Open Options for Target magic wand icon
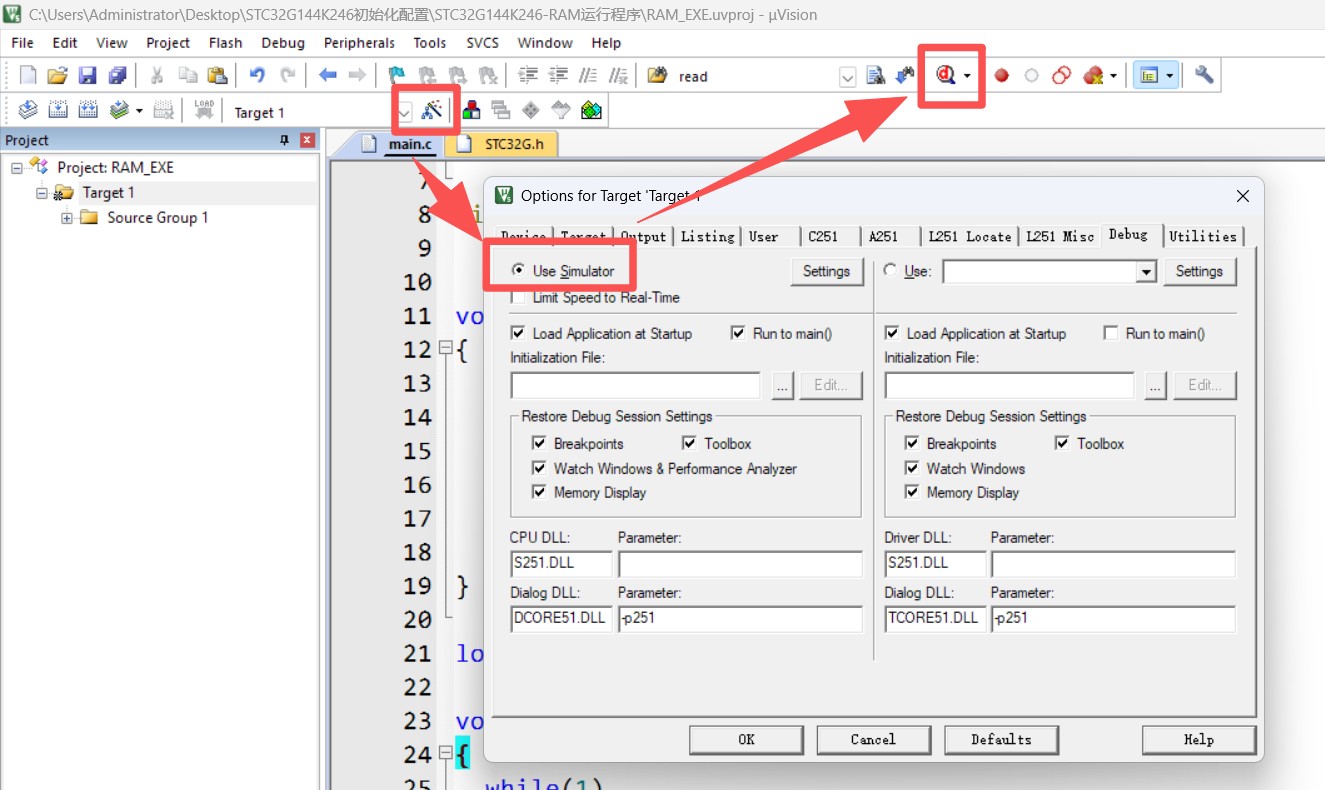This screenshot has height=790, width=1325. (432, 111)
